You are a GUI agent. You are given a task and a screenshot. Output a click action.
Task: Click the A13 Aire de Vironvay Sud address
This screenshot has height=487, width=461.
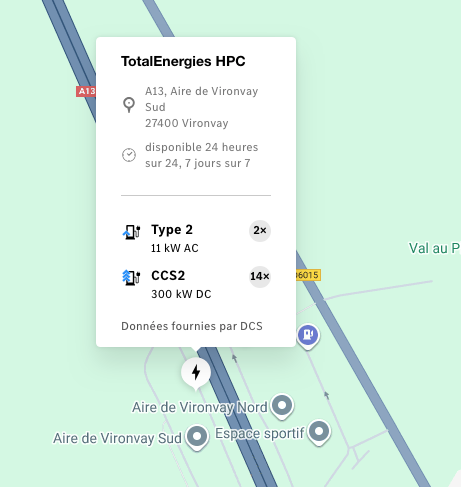pyautogui.click(x=201, y=107)
